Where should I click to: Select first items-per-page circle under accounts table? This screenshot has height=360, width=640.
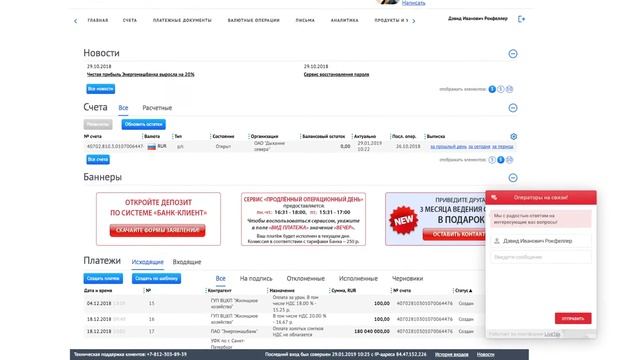pyautogui.click(x=492, y=160)
